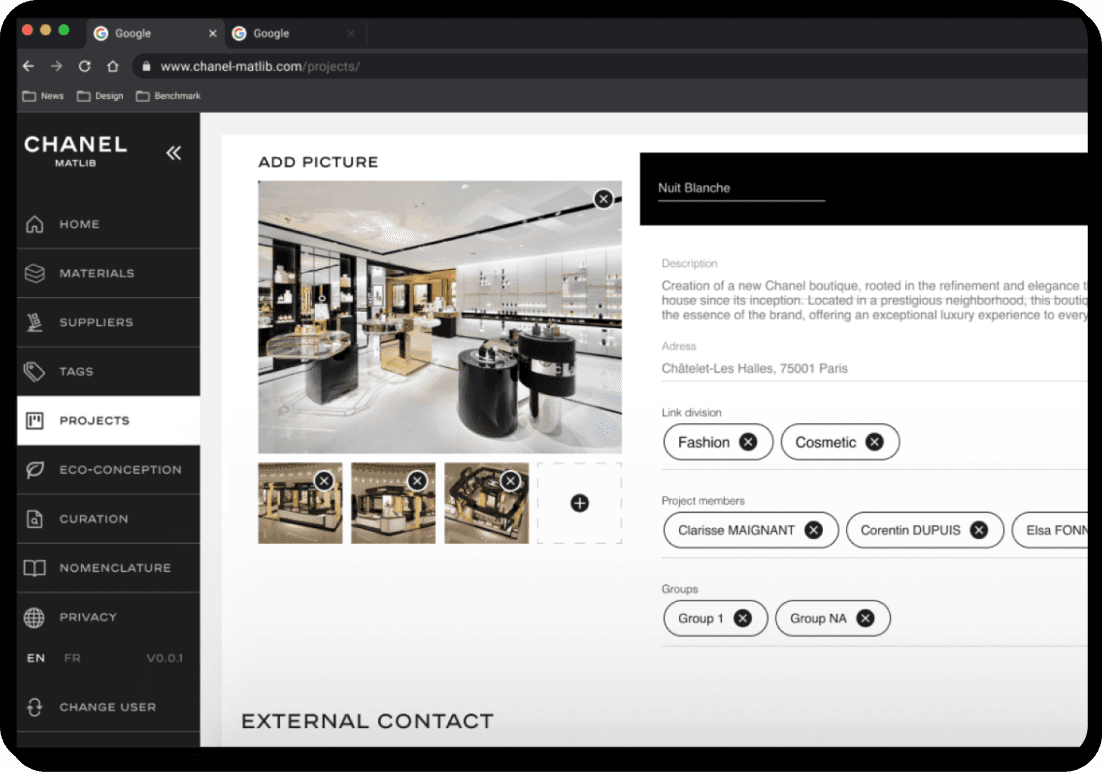Click the large boutique main image
1102x772 pixels.
coord(440,317)
